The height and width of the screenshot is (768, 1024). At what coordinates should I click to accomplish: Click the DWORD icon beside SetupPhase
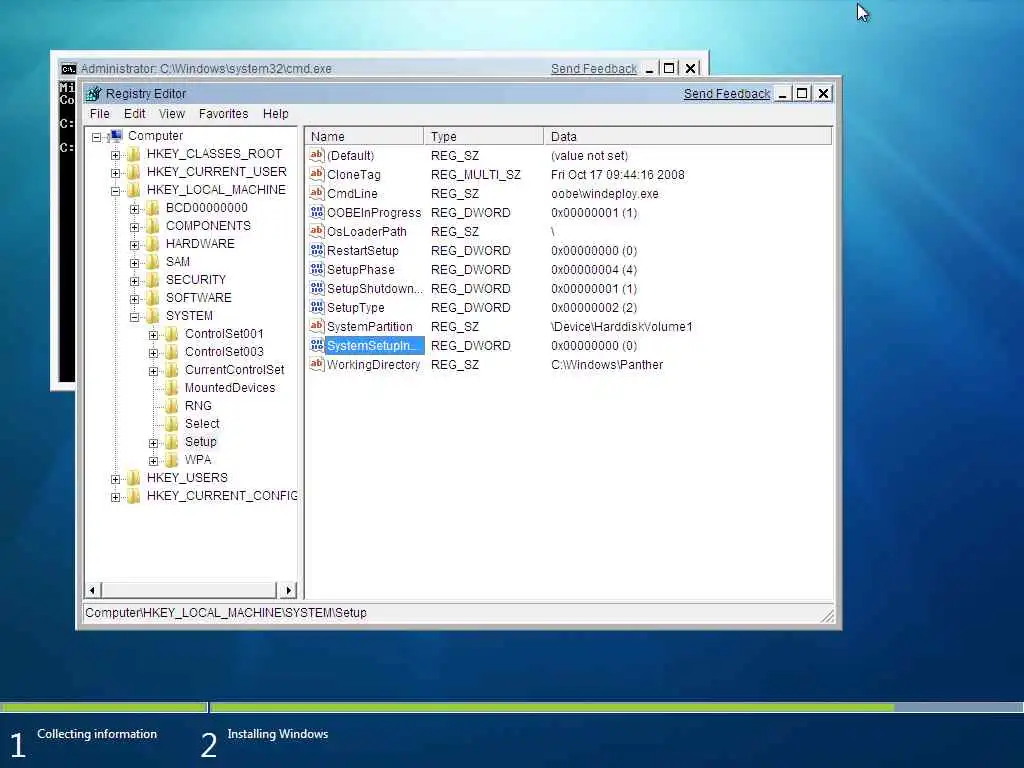[317, 269]
